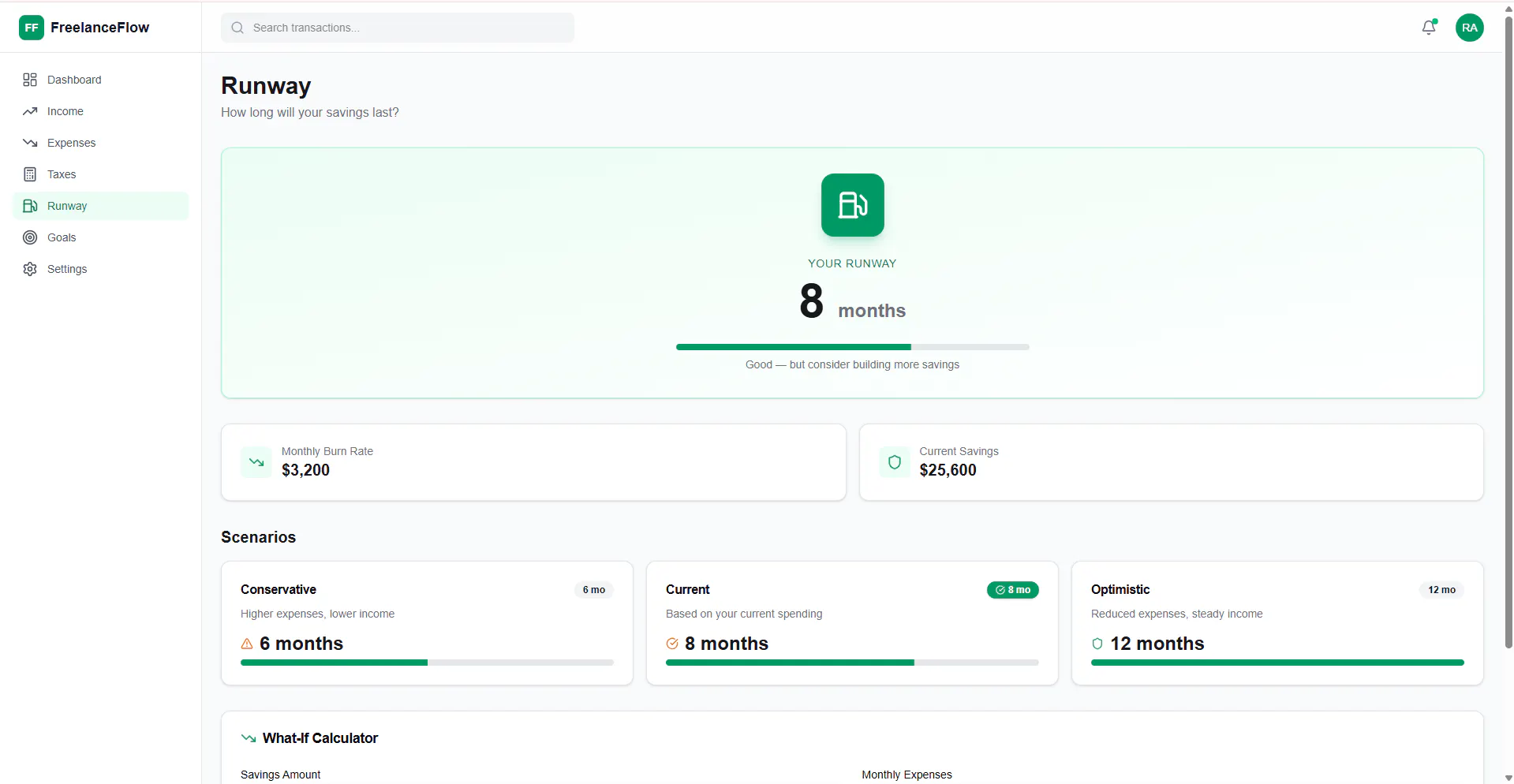The width and height of the screenshot is (1514, 784).
Task: Click the green 8 mo badge
Action: (x=1013, y=590)
